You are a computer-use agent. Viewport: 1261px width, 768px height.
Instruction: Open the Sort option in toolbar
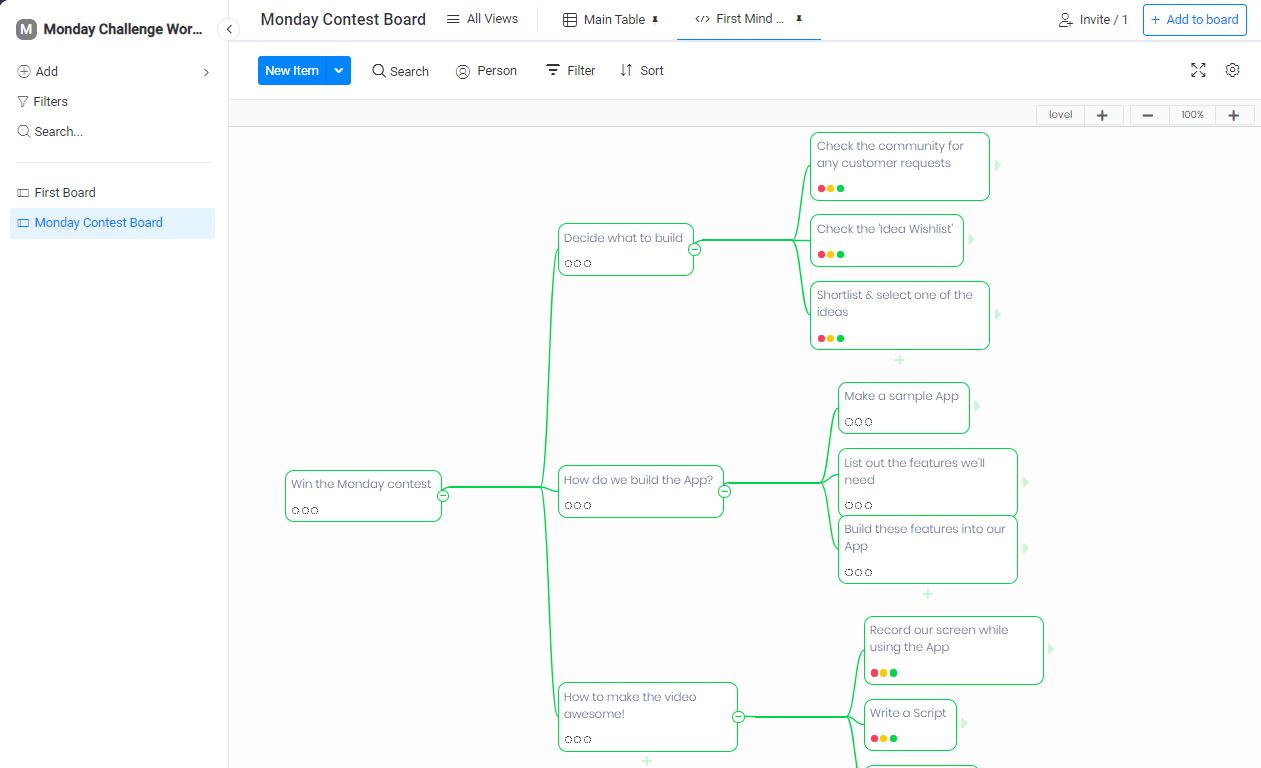tap(642, 71)
